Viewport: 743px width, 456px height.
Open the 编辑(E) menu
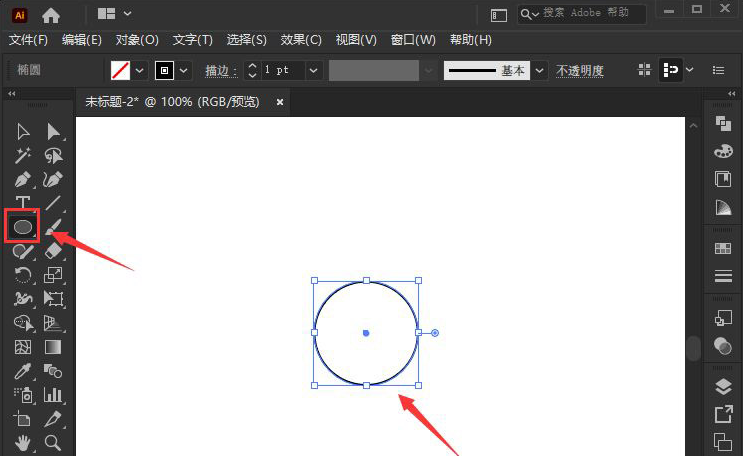[x=82, y=40]
